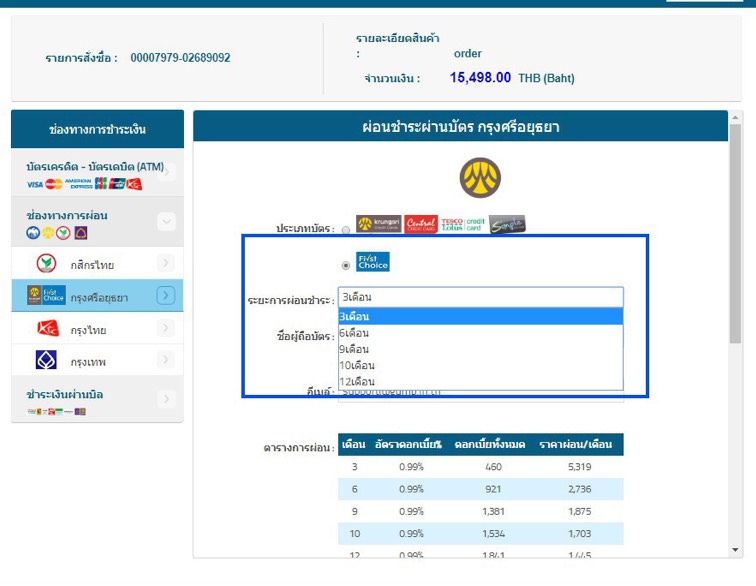Click the อัตราดอกเบี้ย% column header
The width and height of the screenshot is (756, 586).
pyautogui.click(x=408, y=444)
